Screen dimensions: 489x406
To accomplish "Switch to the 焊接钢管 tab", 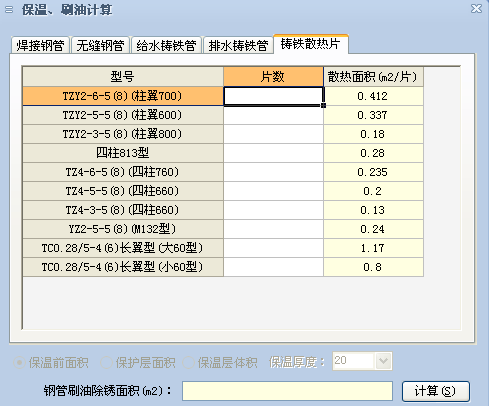I will [40, 45].
